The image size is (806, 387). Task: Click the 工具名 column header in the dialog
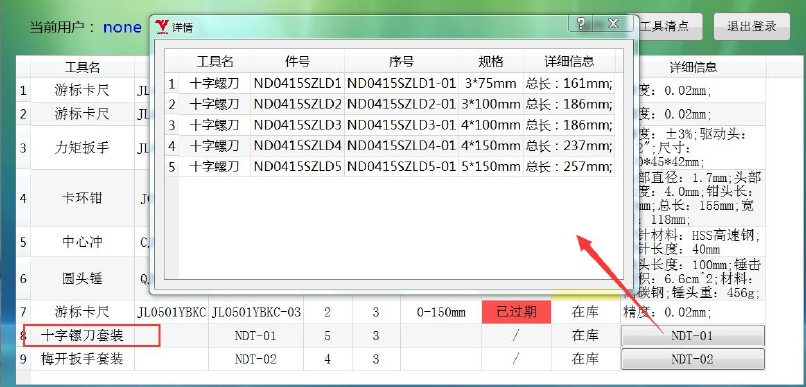(x=215, y=62)
